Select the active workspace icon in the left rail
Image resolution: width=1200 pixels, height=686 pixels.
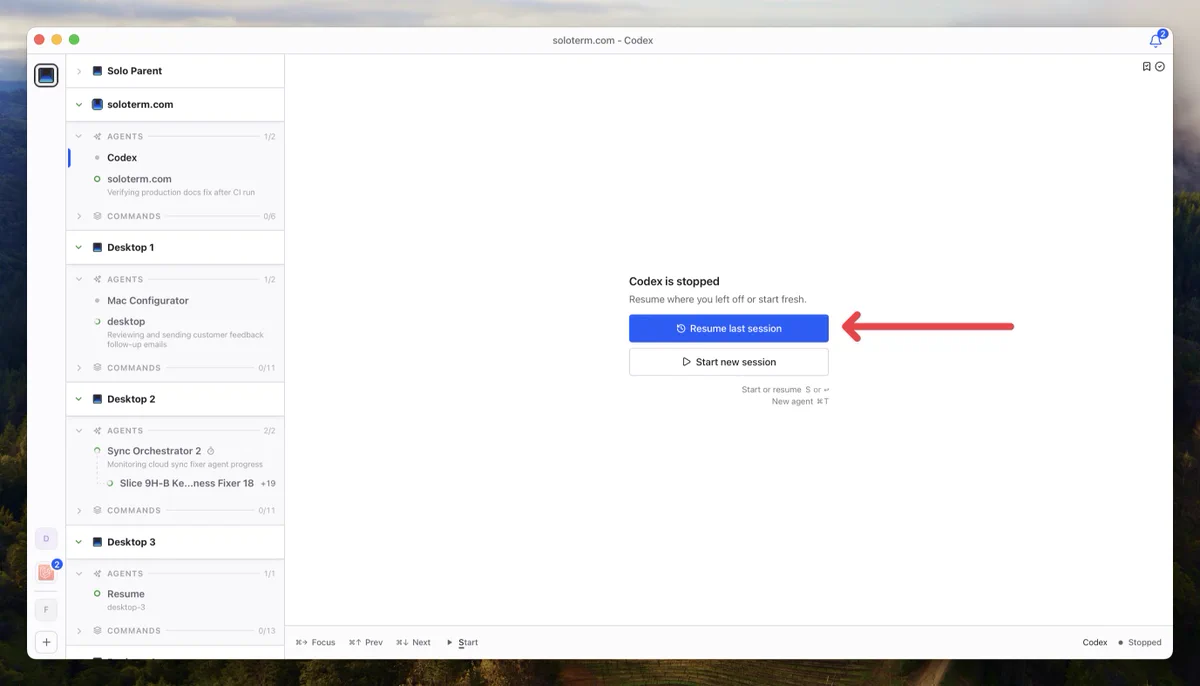pyautogui.click(x=46, y=75)
